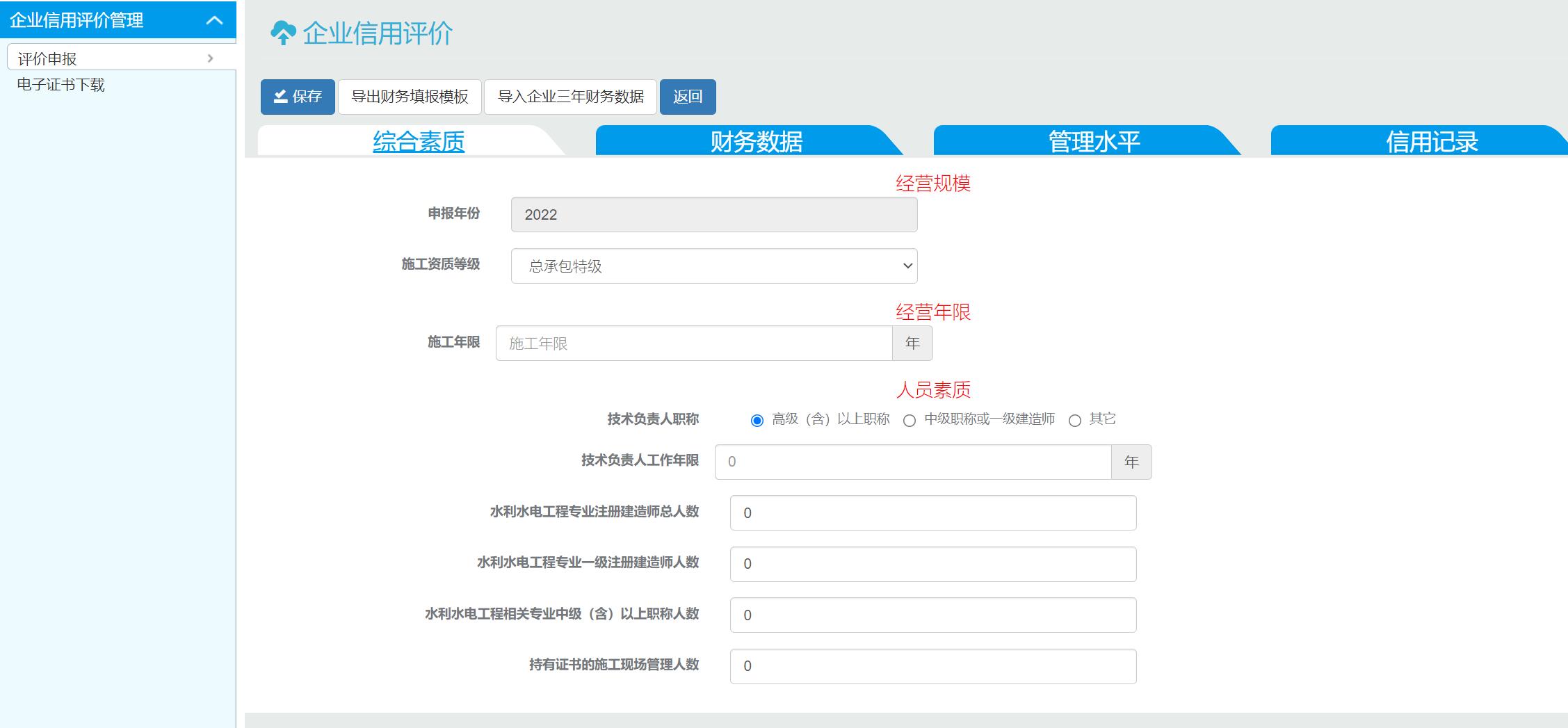
Task: Switch to the 财务数据 tab
Action: [x=756, y=141]
